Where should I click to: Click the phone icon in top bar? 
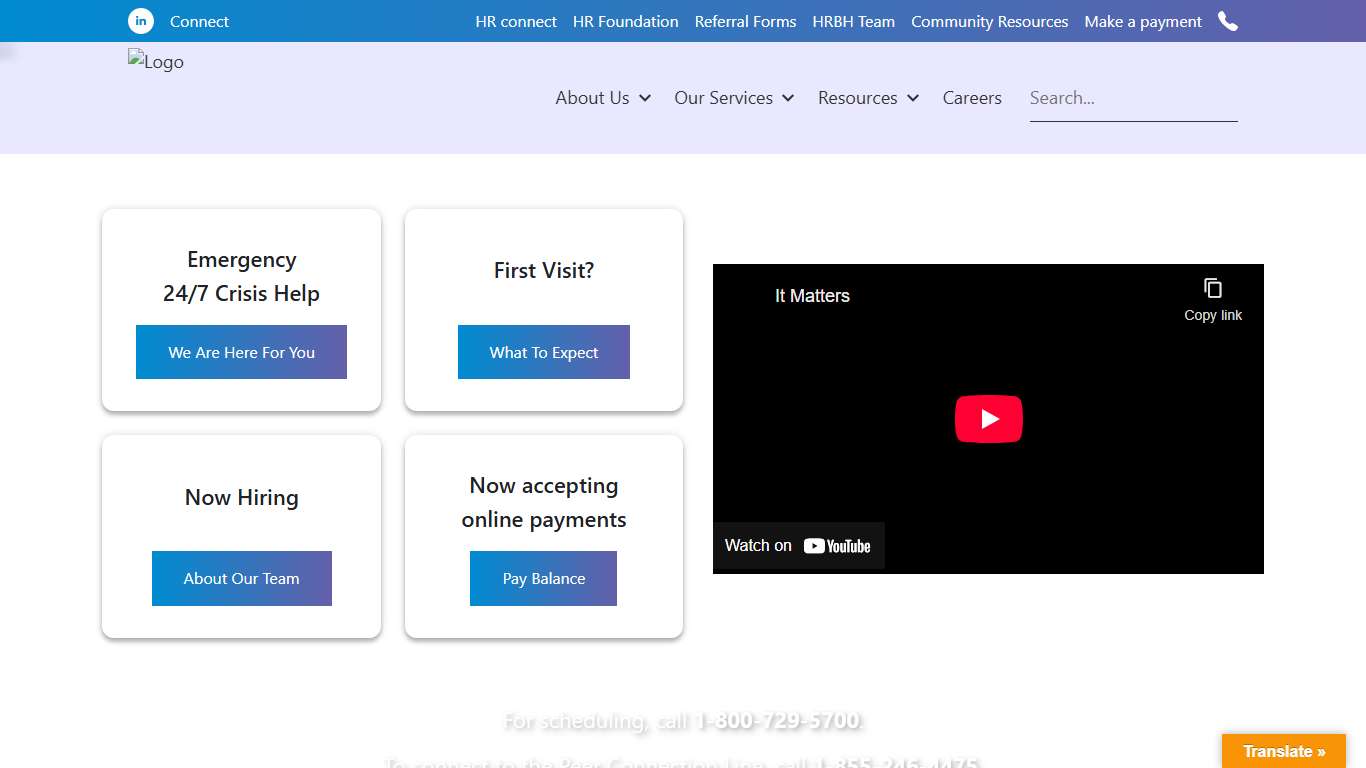tap(1228, 21)
